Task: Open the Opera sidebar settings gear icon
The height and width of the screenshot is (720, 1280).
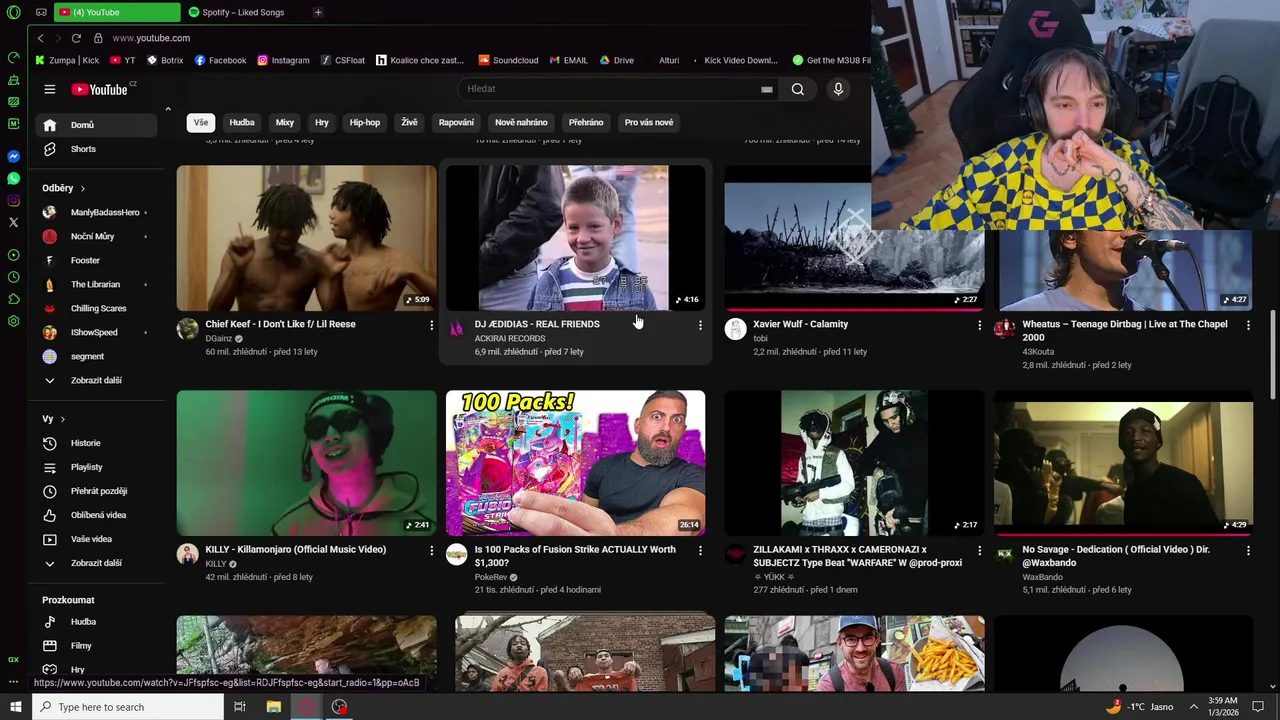Action: click(x=13, y=321)
